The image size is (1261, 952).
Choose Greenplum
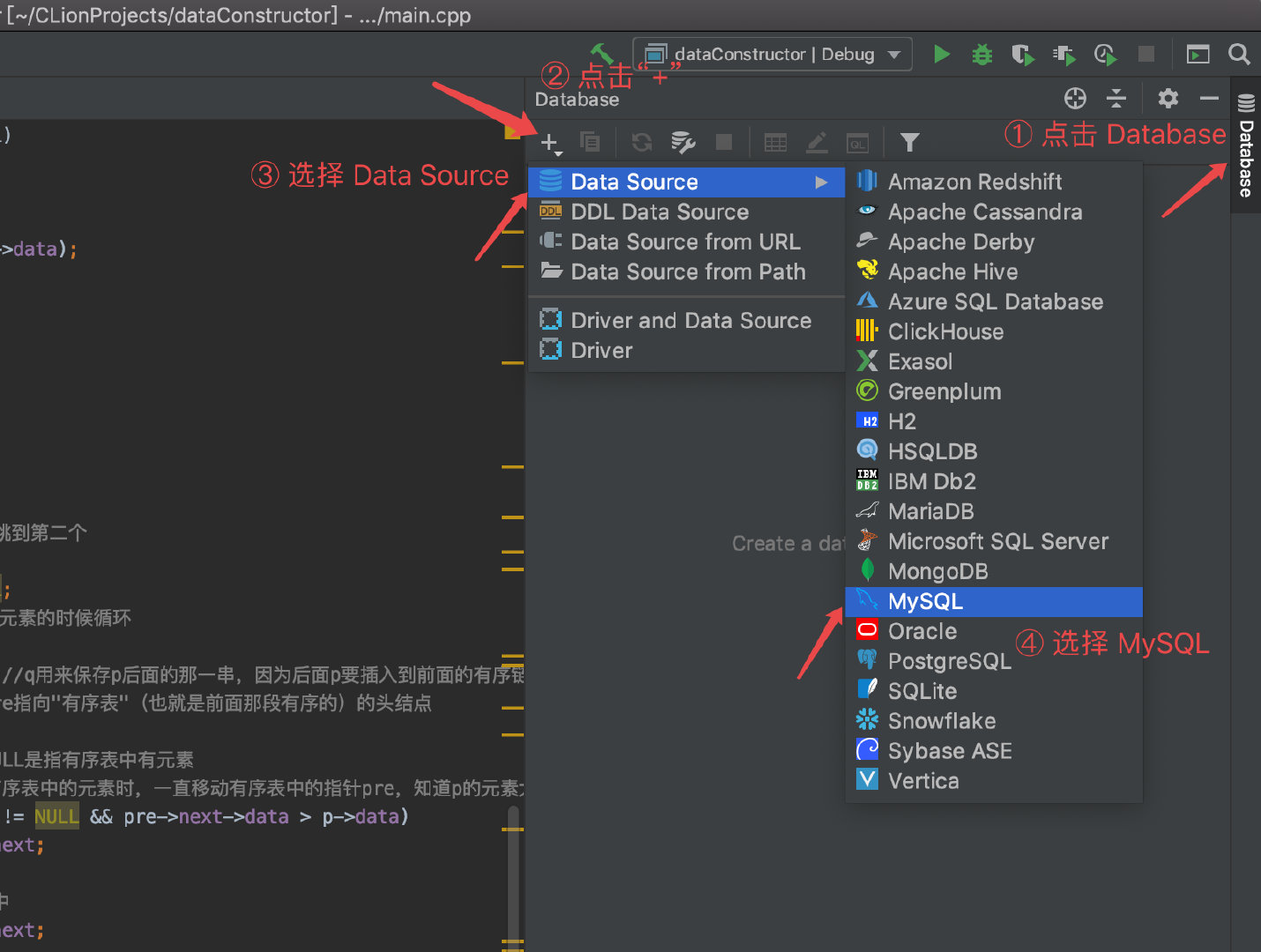click(994, 392)
